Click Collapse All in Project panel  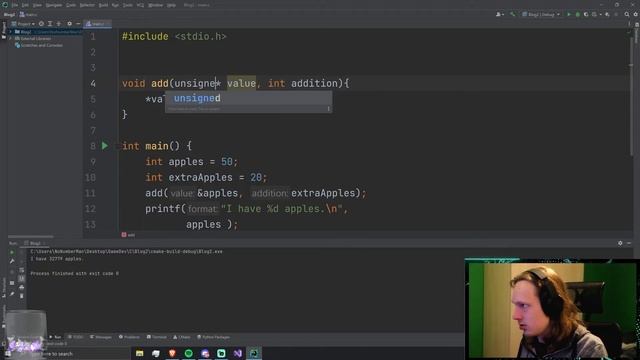[x=58, y=24]
